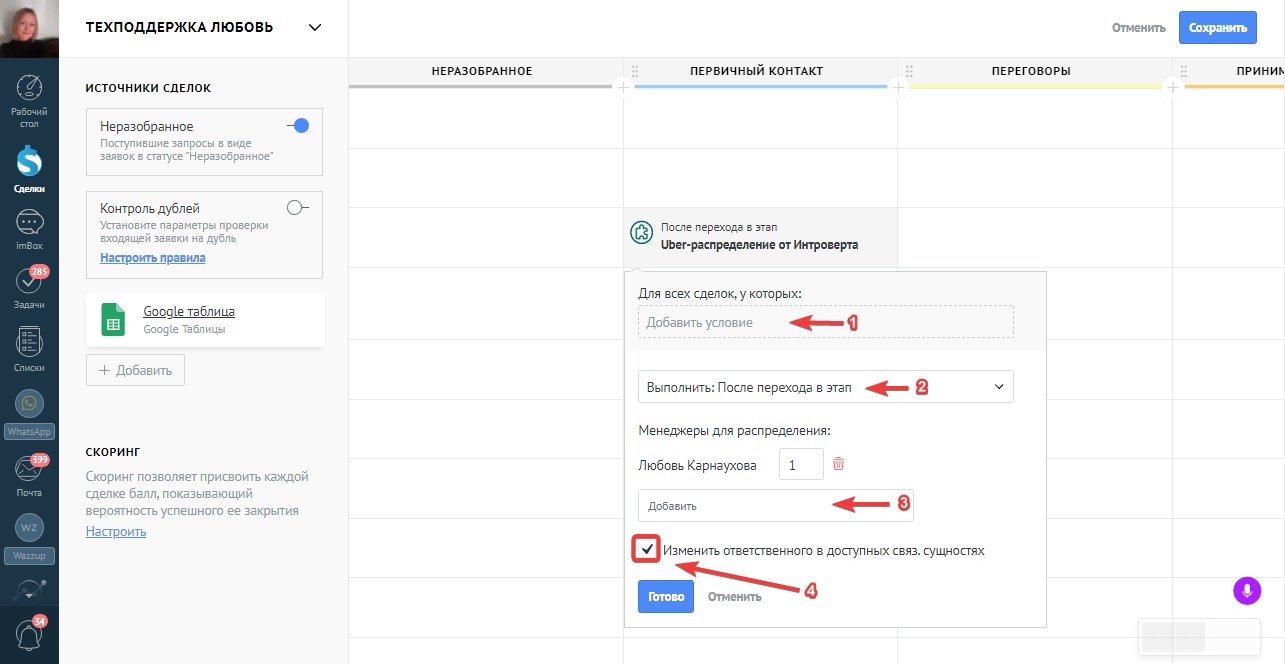The height and width of the screenshot is (664, 1285).
Task: Cancel the widget settings with Отменить
Action: 734,597
